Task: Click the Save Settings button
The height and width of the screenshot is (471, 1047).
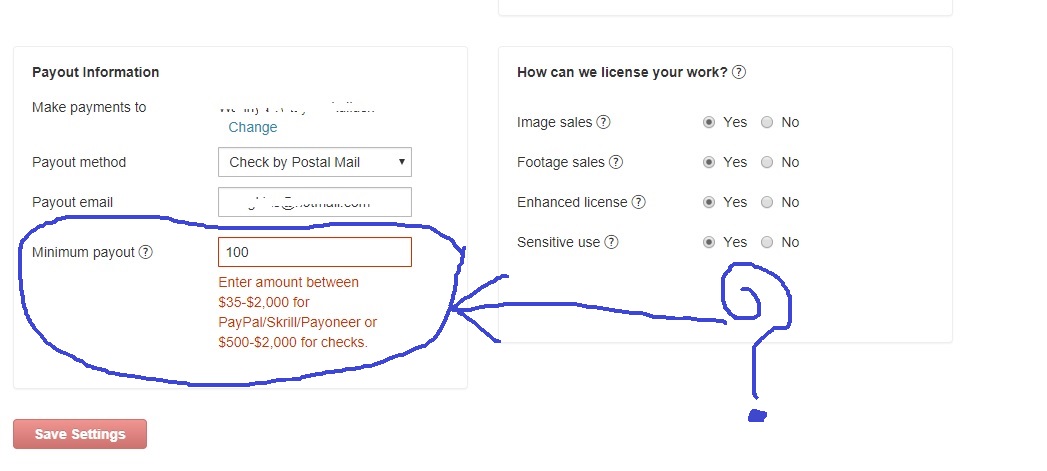Action: click(80, 434)
